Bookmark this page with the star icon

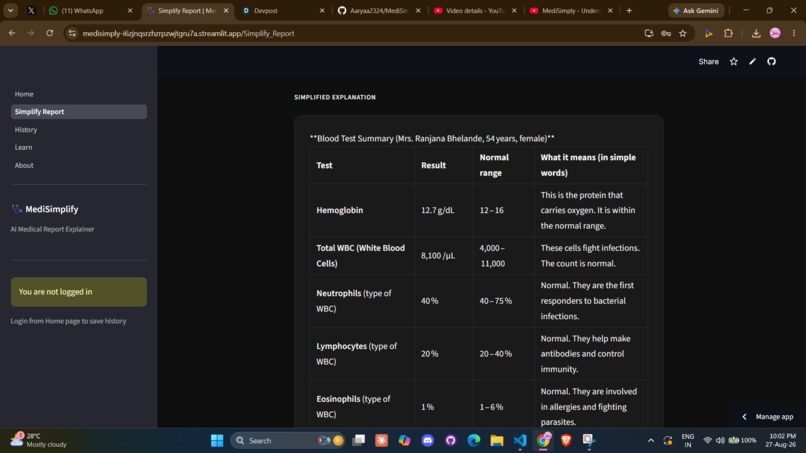click(683, 33)
